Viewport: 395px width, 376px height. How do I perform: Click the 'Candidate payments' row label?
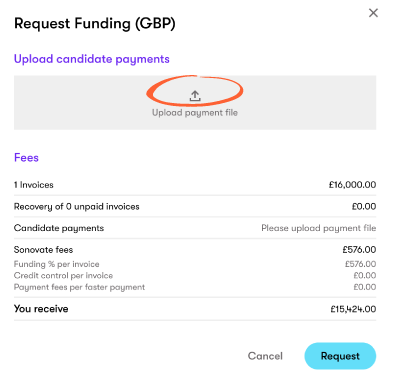point(59,228)
